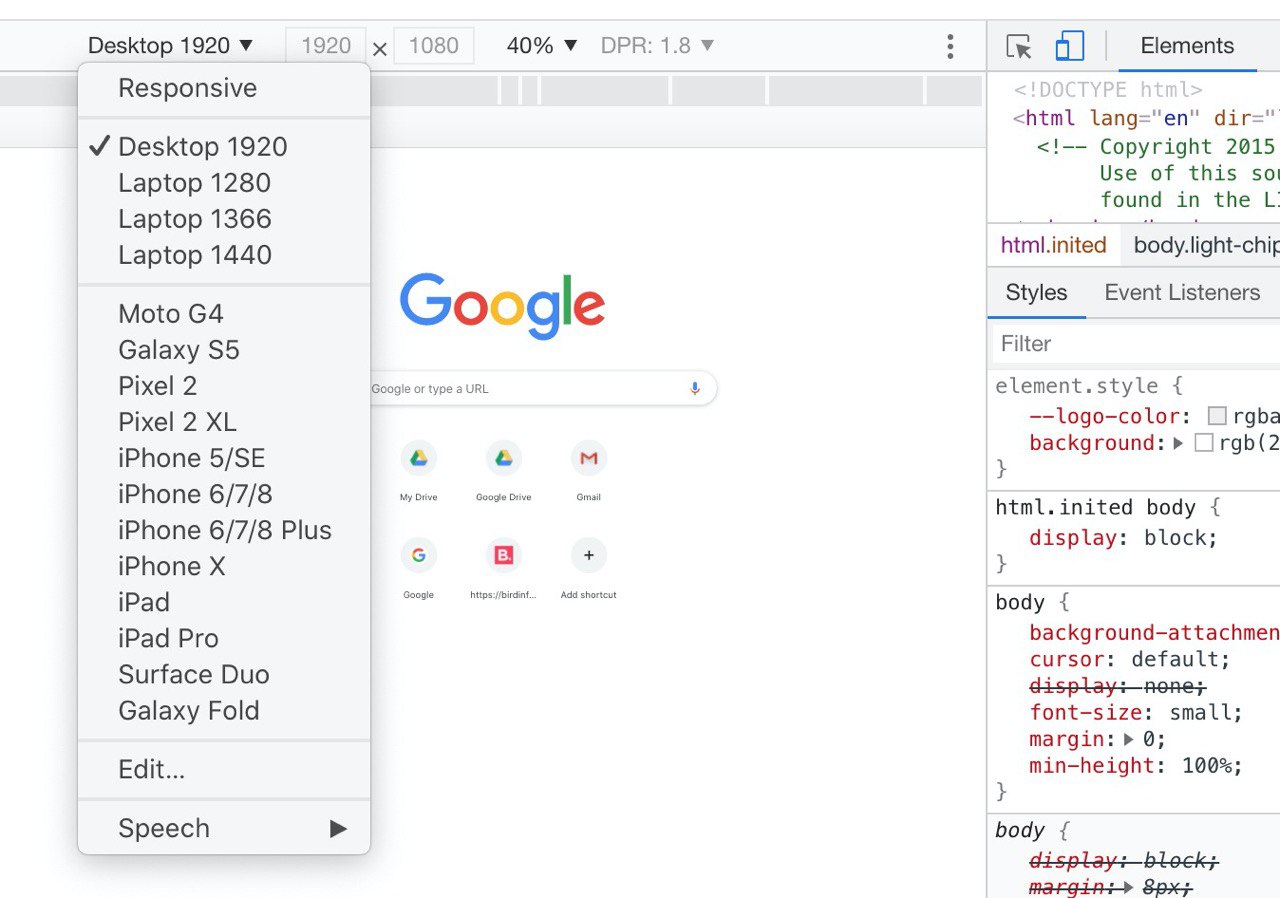This screenshot has width=1280, height=898.
Task: Expand the background property triangle
Action: [1178, 442]
